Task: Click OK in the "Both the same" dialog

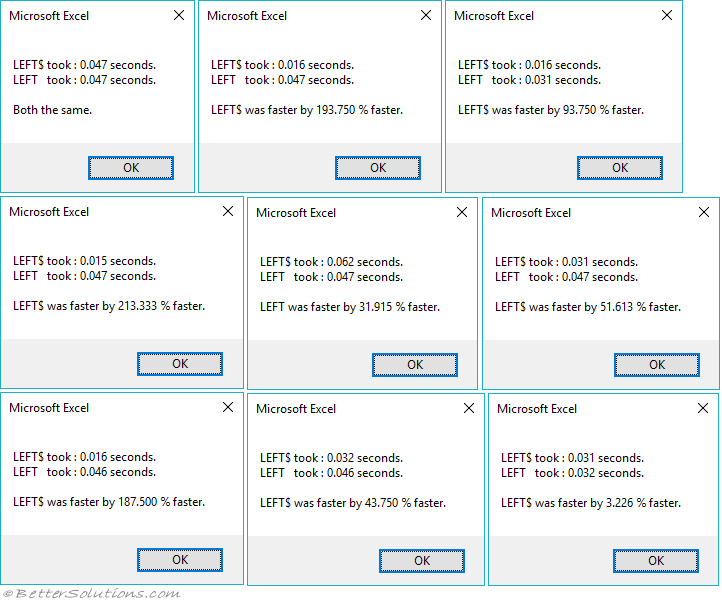Action: click(x=131, y=168)
